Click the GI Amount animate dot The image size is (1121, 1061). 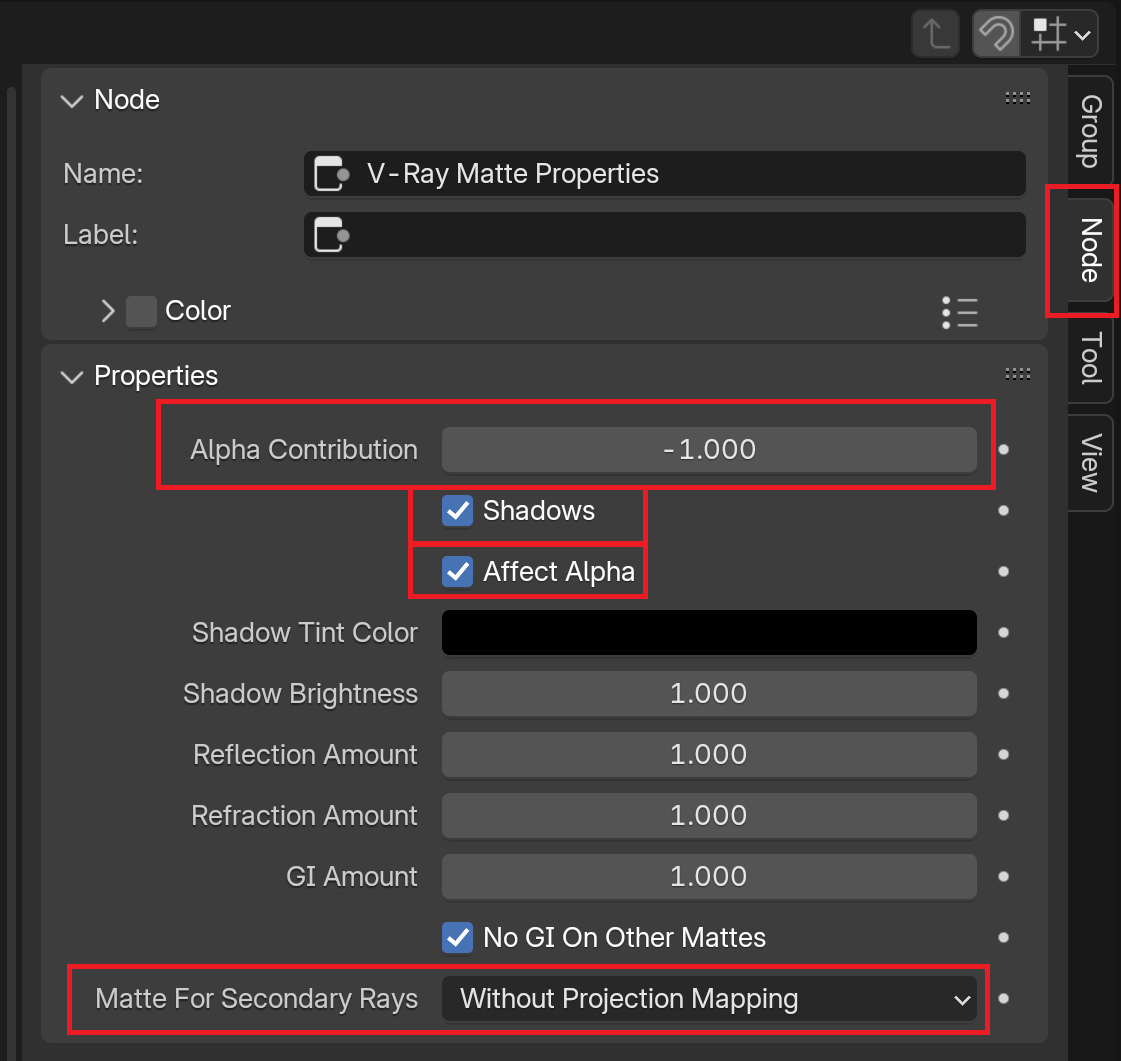coord(1004,877)
